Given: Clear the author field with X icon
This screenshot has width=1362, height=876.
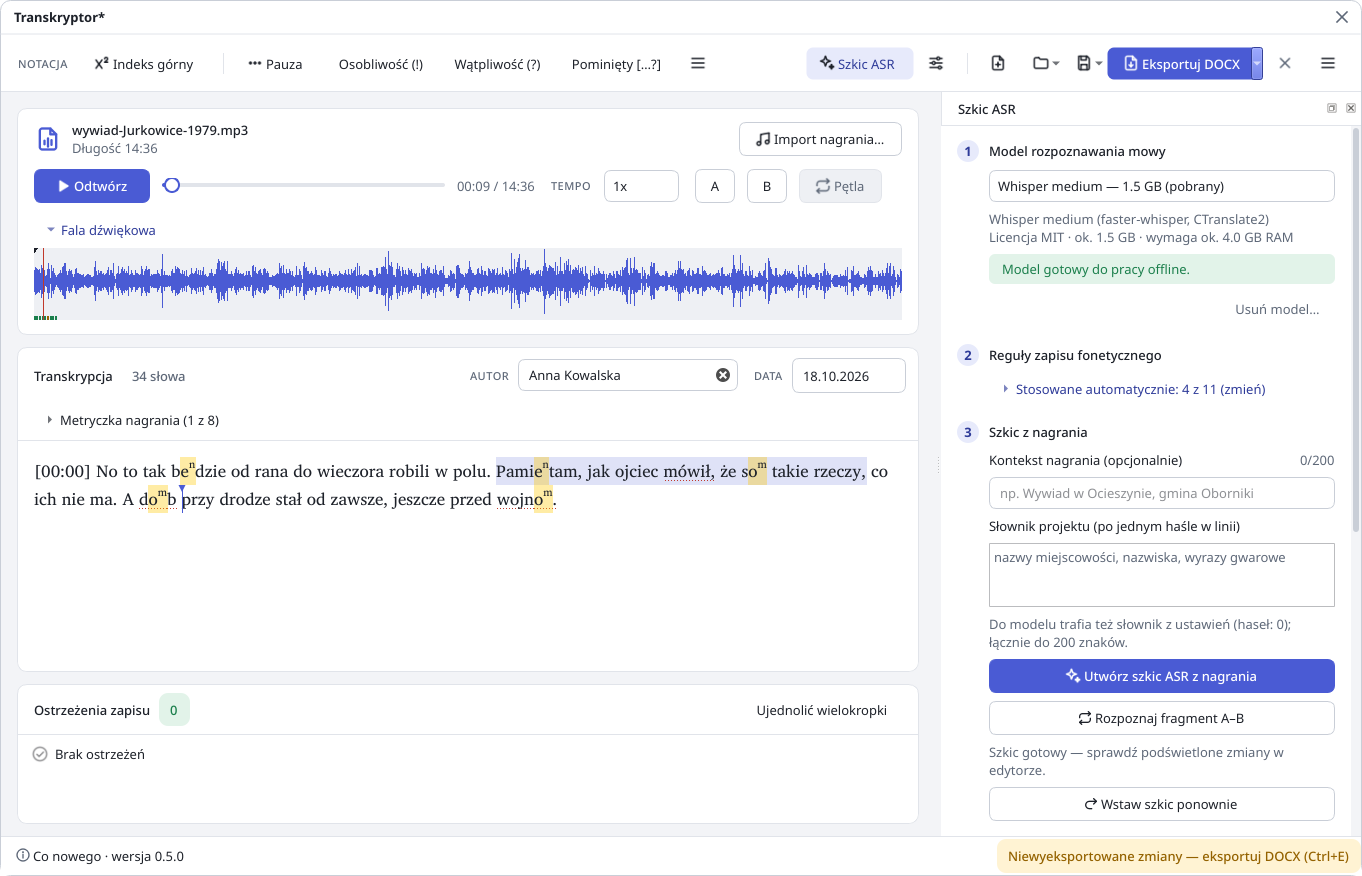Looking at the screenshot, I should click(x=722, y=376).
